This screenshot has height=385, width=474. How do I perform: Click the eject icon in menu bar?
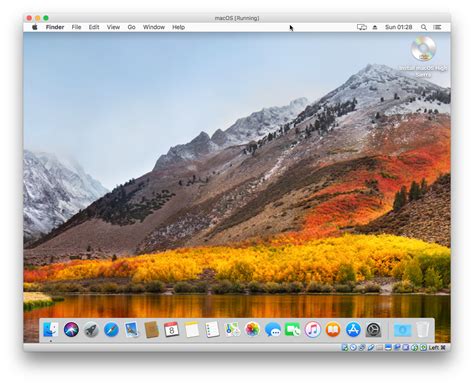click(375, 27)
